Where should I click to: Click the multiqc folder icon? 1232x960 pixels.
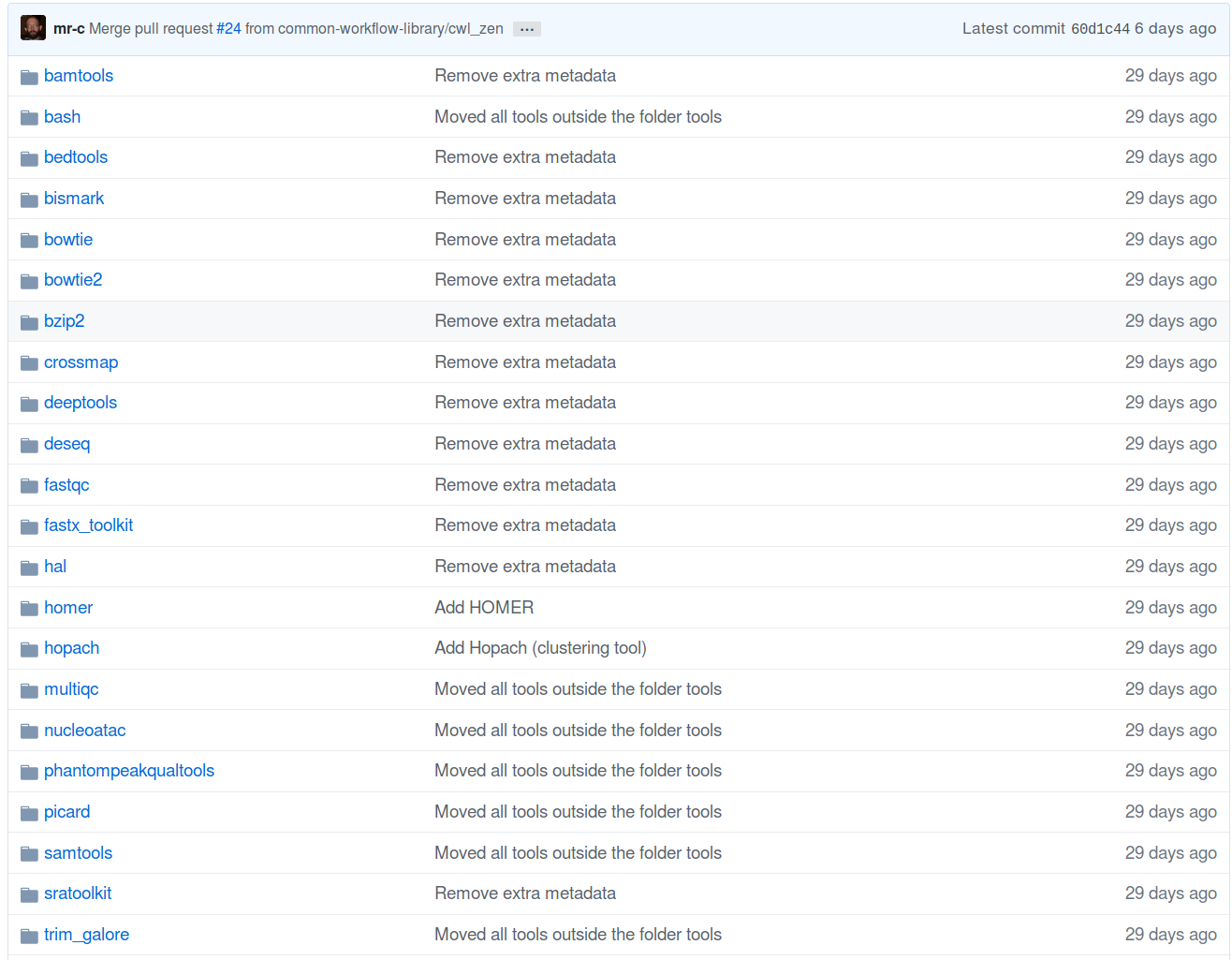point(29,690)
